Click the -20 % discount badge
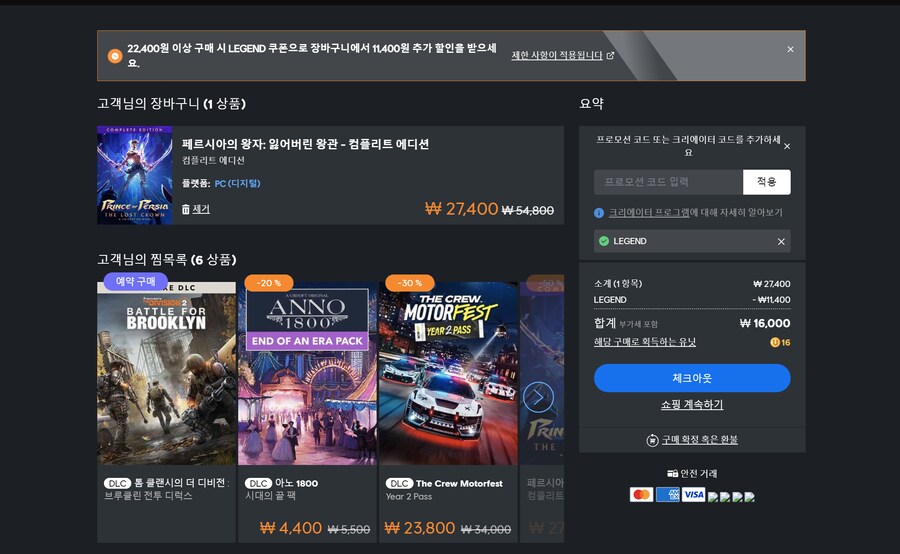 269,283
